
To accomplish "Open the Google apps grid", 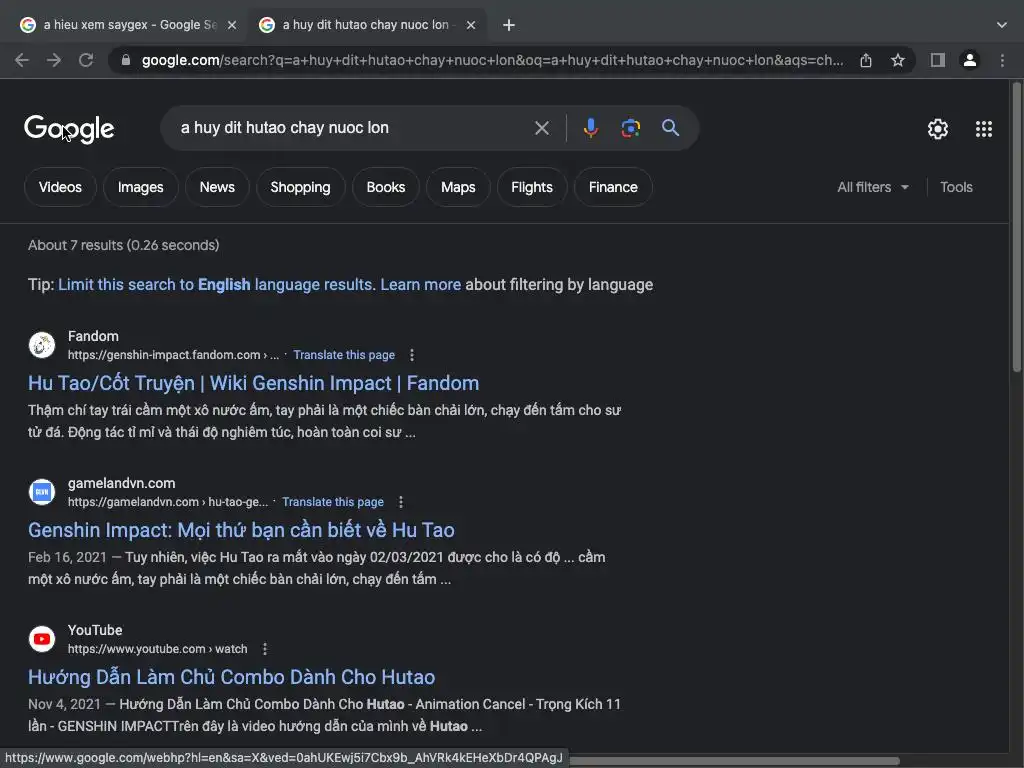I will 984,129.
